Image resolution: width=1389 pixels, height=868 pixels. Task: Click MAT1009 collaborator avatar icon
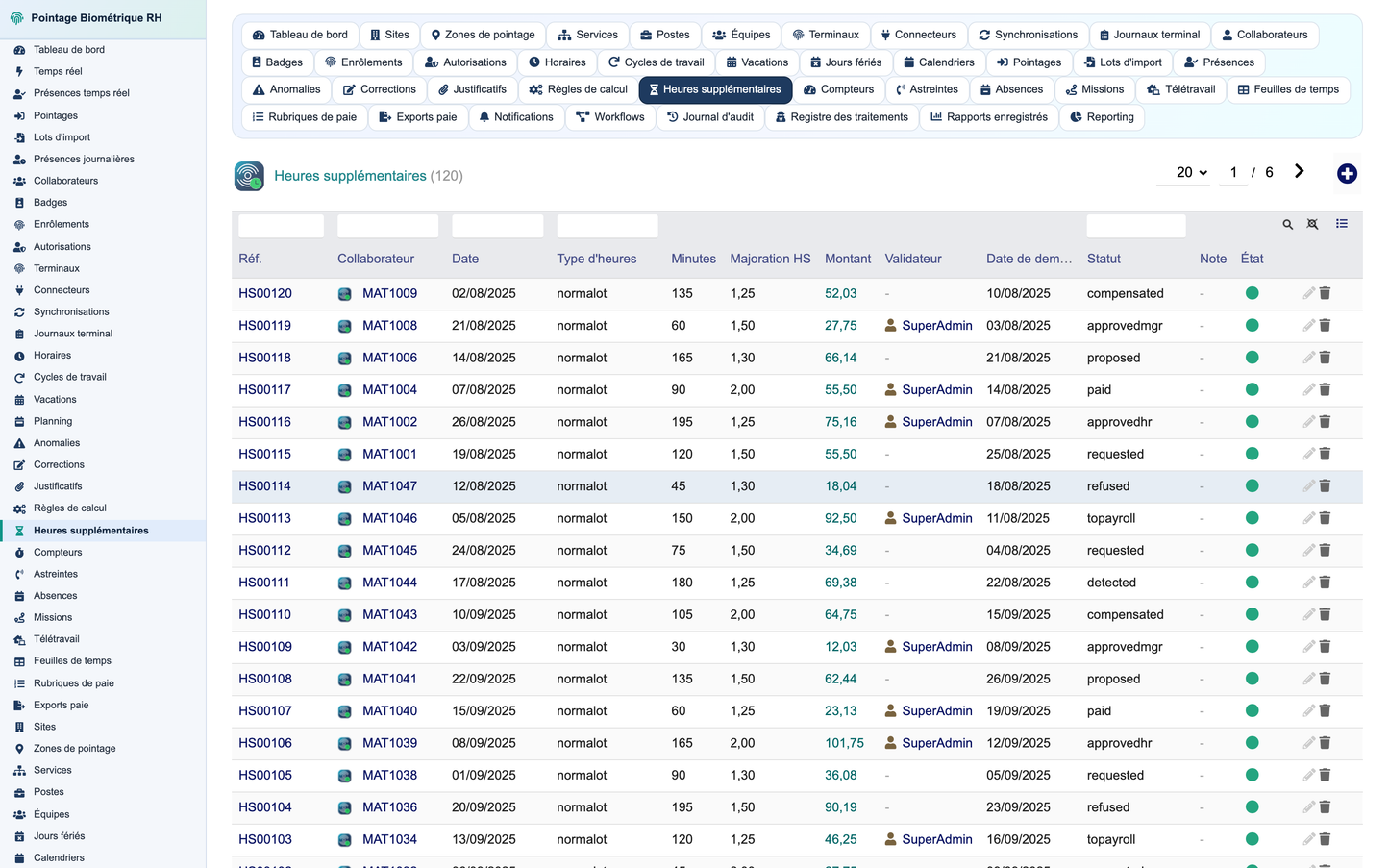pyautogui.click(x=345, y=294)
